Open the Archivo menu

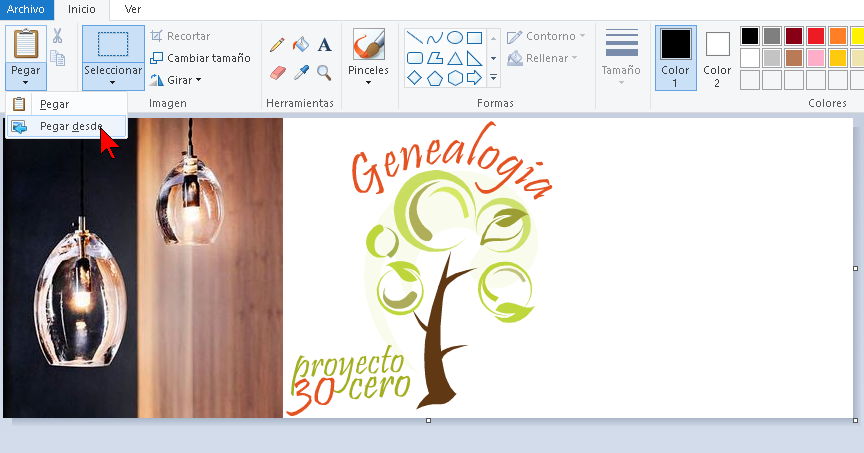[26, 9]
